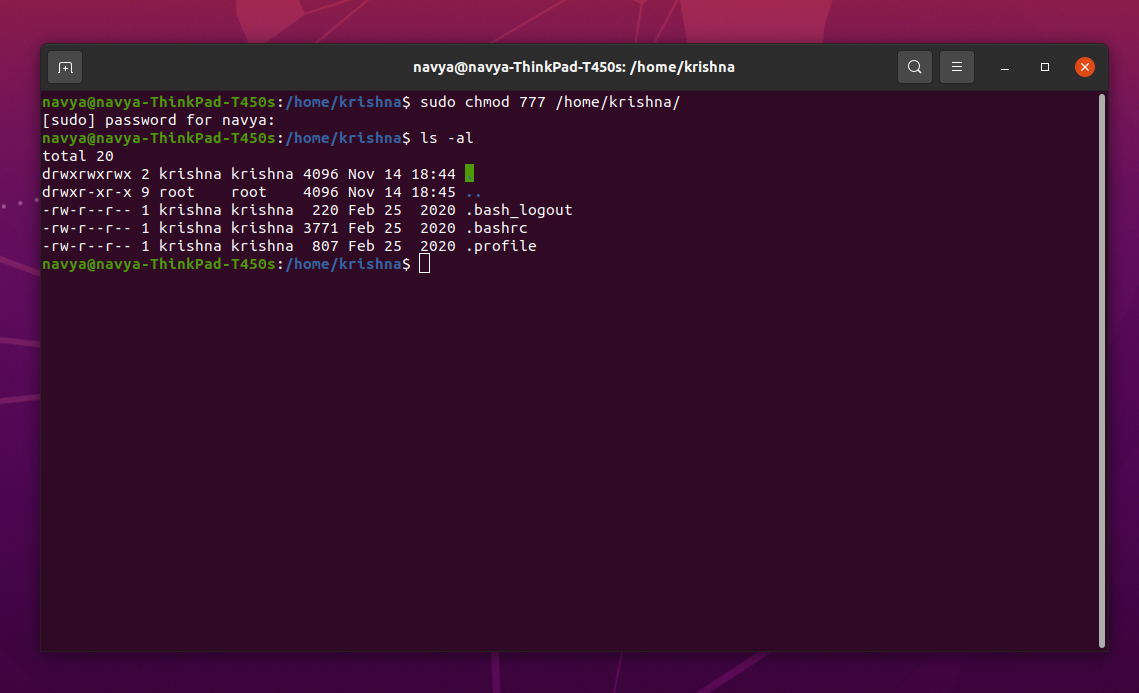This screenshot has width=1139, height=693.
Task: Click the drwxrwxrwx permissions text
Action: 85,172
